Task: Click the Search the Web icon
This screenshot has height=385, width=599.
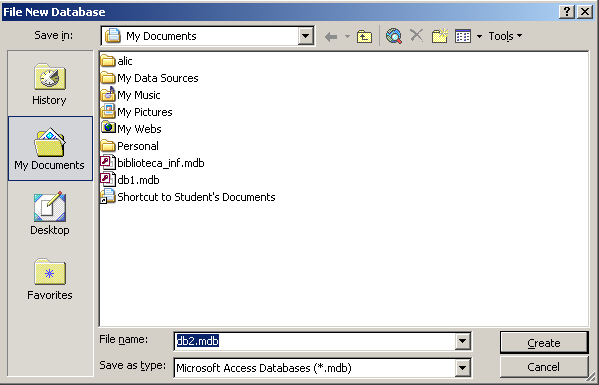Action: (x=394, y=36)
